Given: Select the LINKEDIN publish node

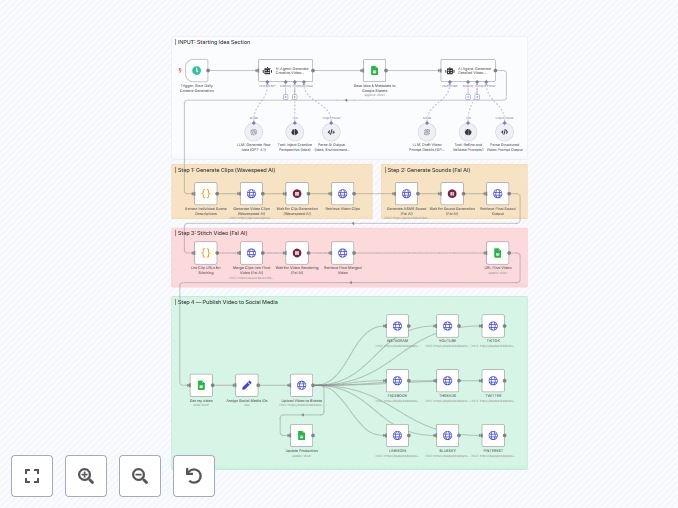Looking at the screenshot, I should [397, 435].
